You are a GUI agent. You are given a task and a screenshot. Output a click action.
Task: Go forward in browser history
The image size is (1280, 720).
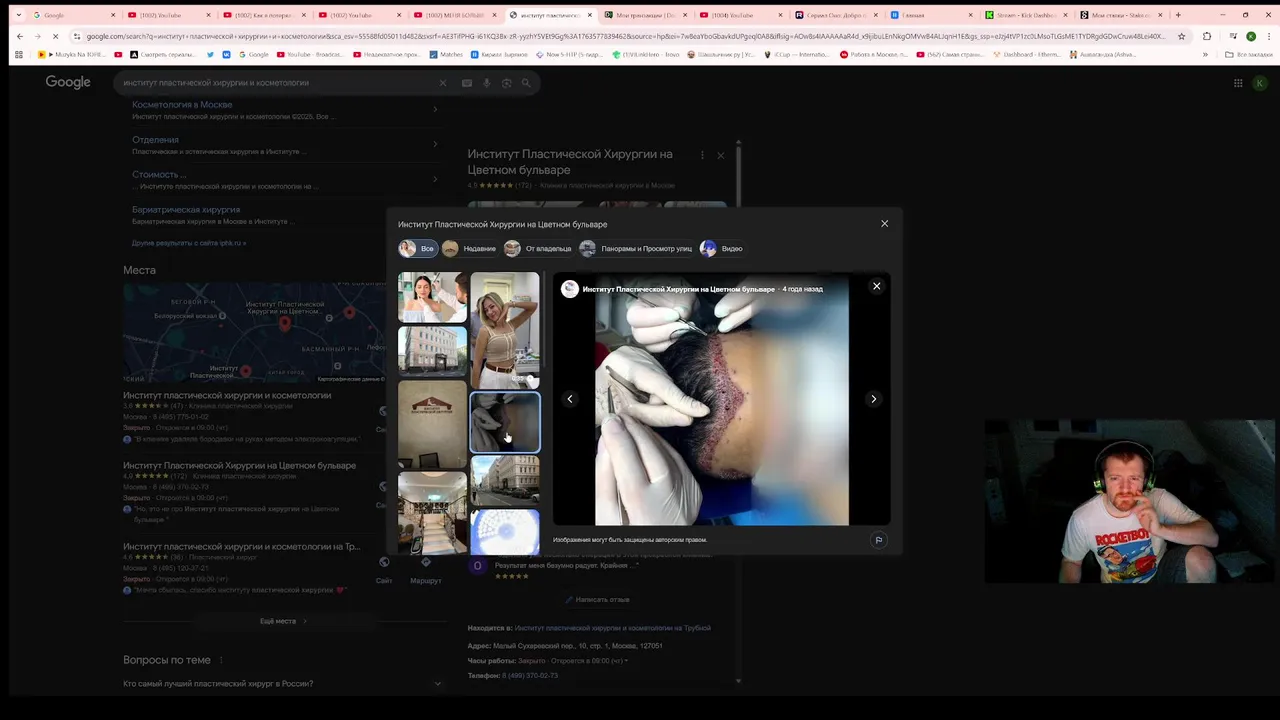click(40, 36)
